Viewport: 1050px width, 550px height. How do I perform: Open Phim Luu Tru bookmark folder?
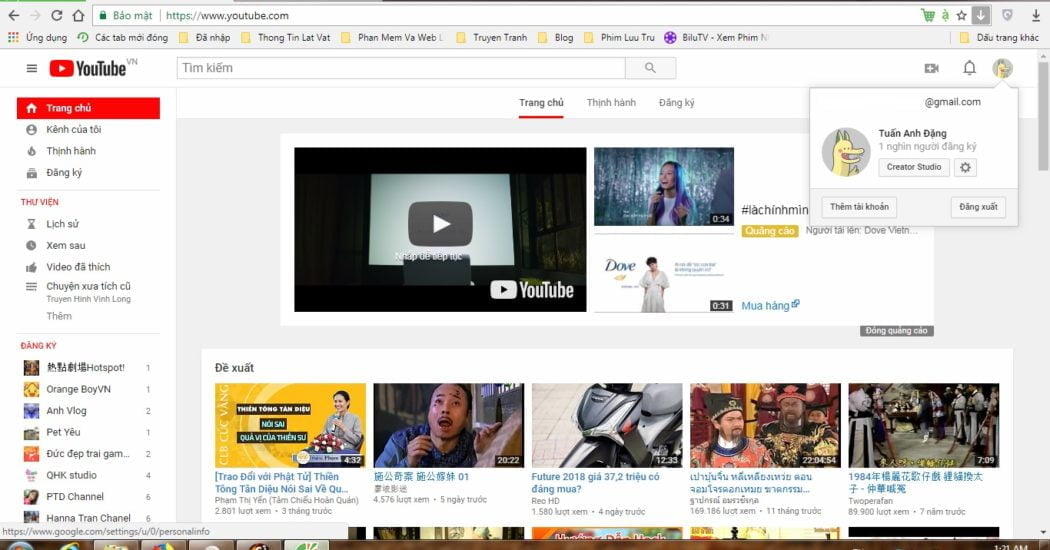pos(619,38)
